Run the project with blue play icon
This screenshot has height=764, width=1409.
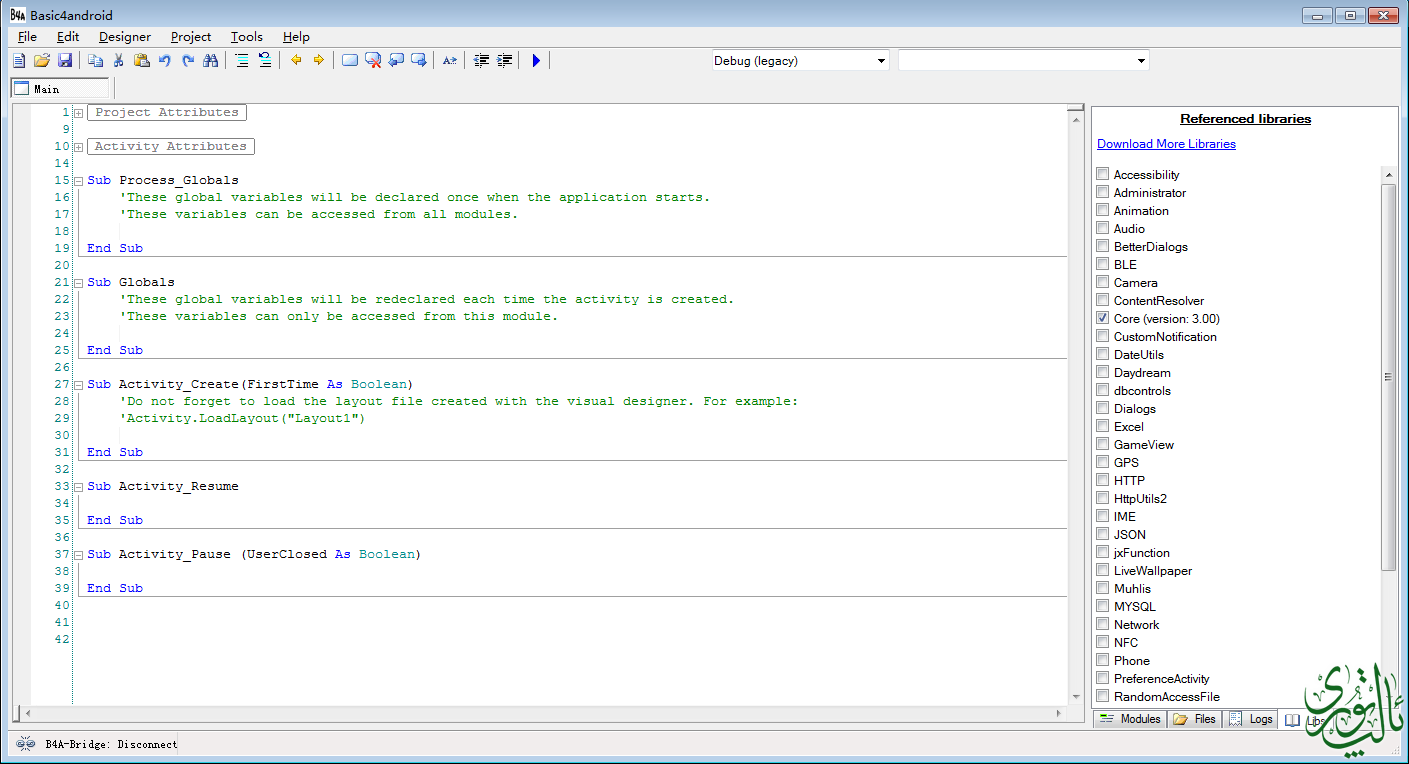536,61
